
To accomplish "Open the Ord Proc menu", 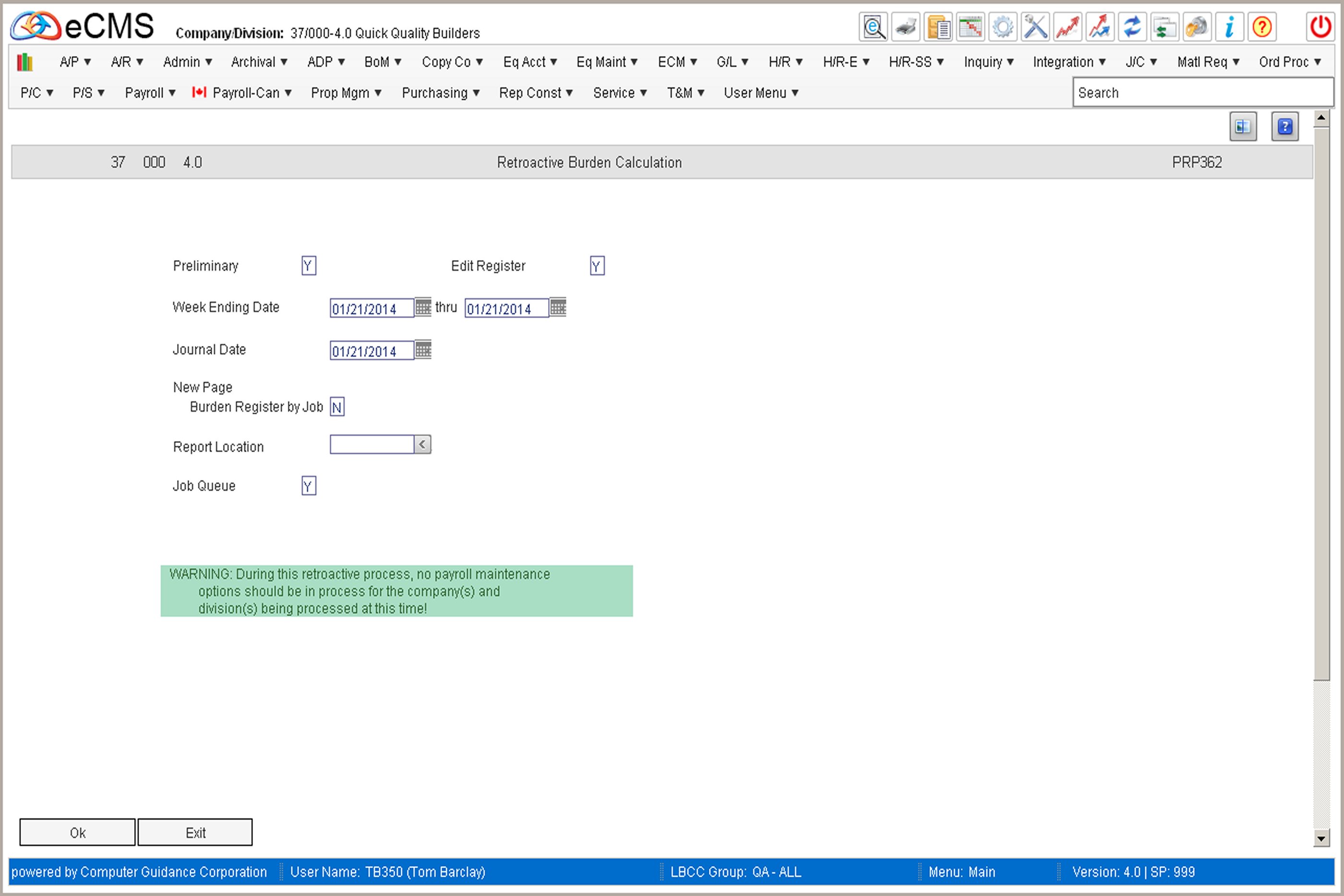I will tap(1290, 62).
